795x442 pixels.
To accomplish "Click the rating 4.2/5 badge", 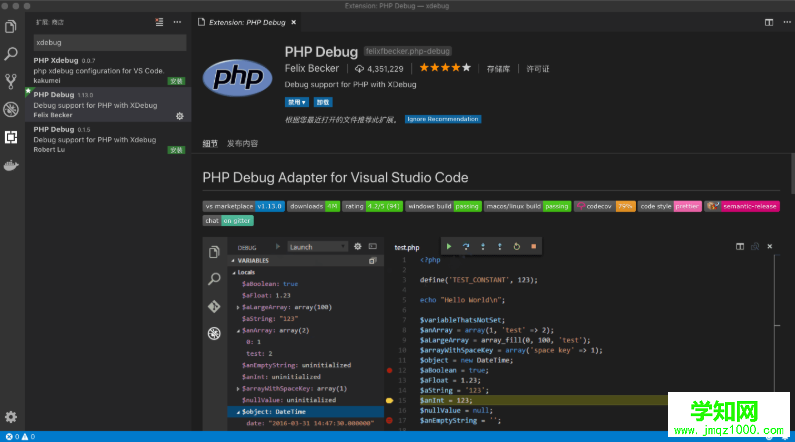I will tap(373, 206).
